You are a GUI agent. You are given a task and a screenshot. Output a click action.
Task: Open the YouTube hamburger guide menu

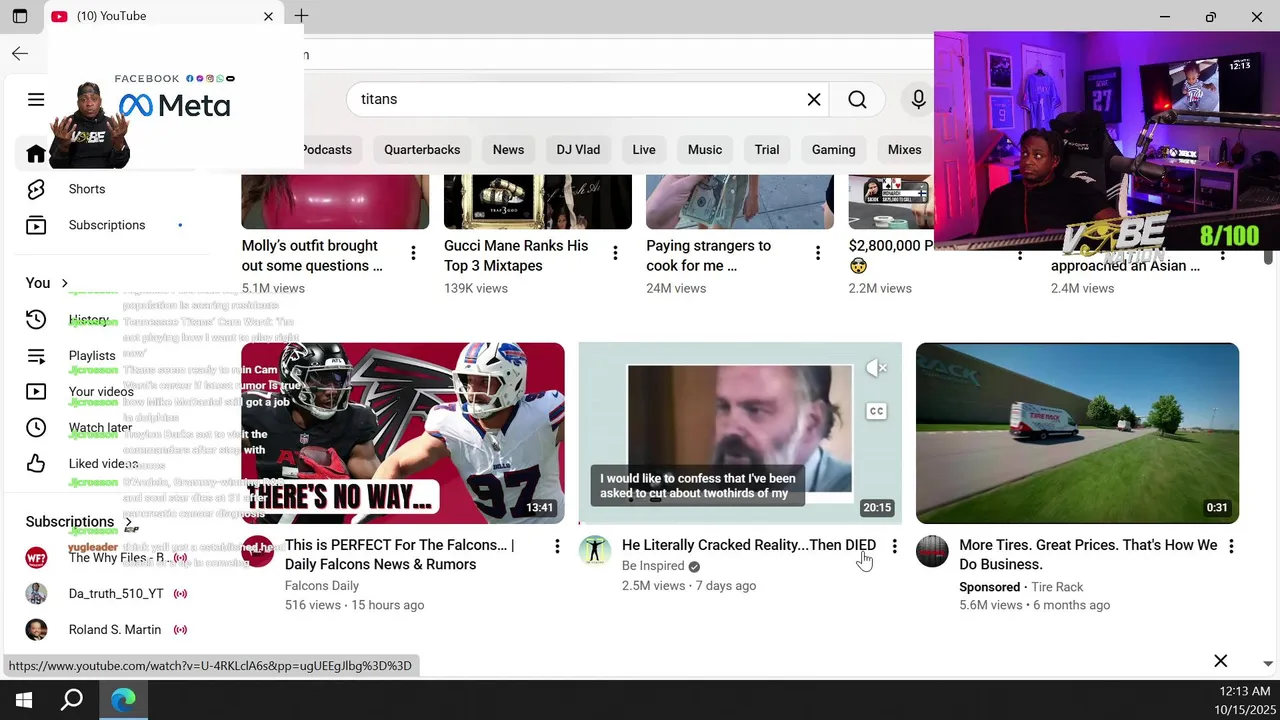click(36, 99)
